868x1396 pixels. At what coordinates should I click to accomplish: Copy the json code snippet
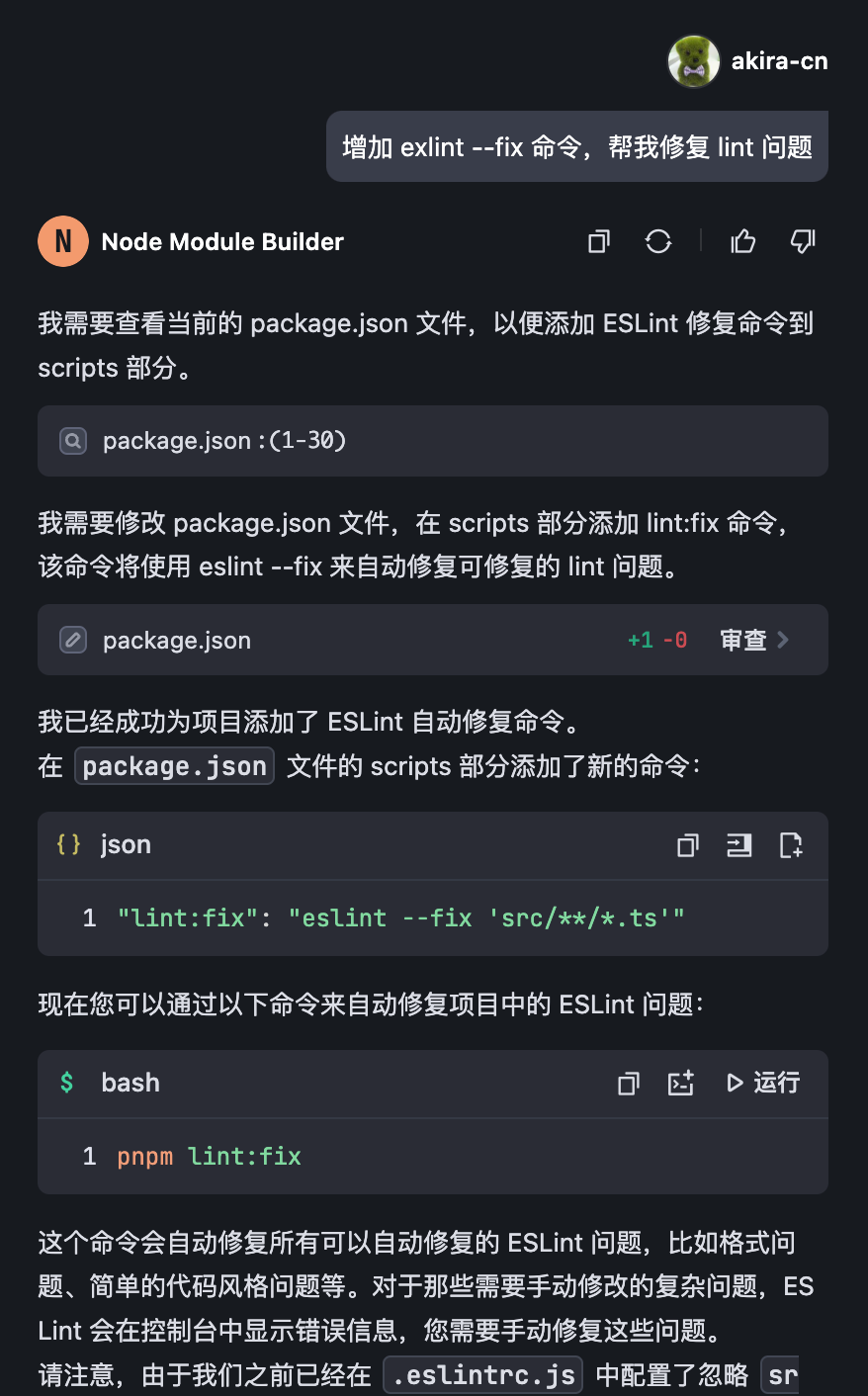coord(687,845)
